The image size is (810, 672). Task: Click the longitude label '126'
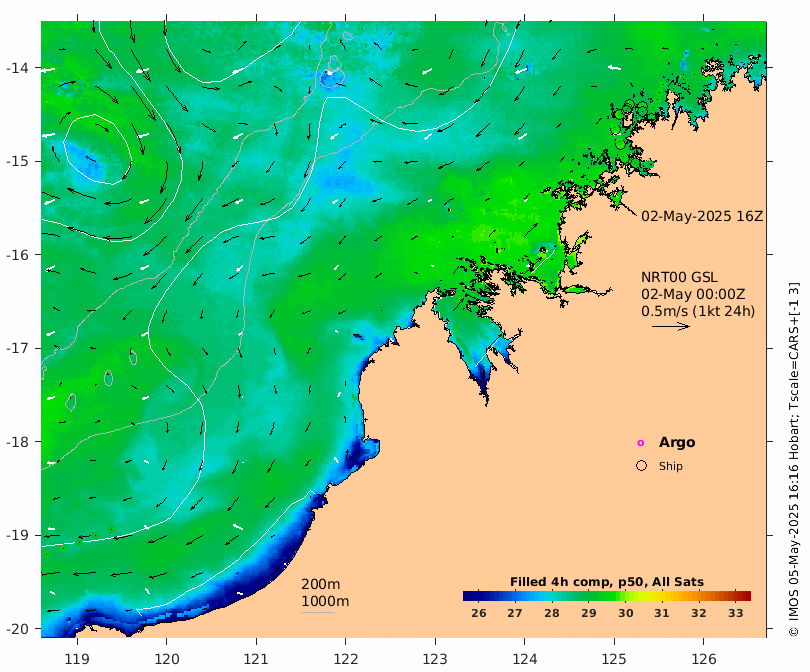click(x=704, y=659)
